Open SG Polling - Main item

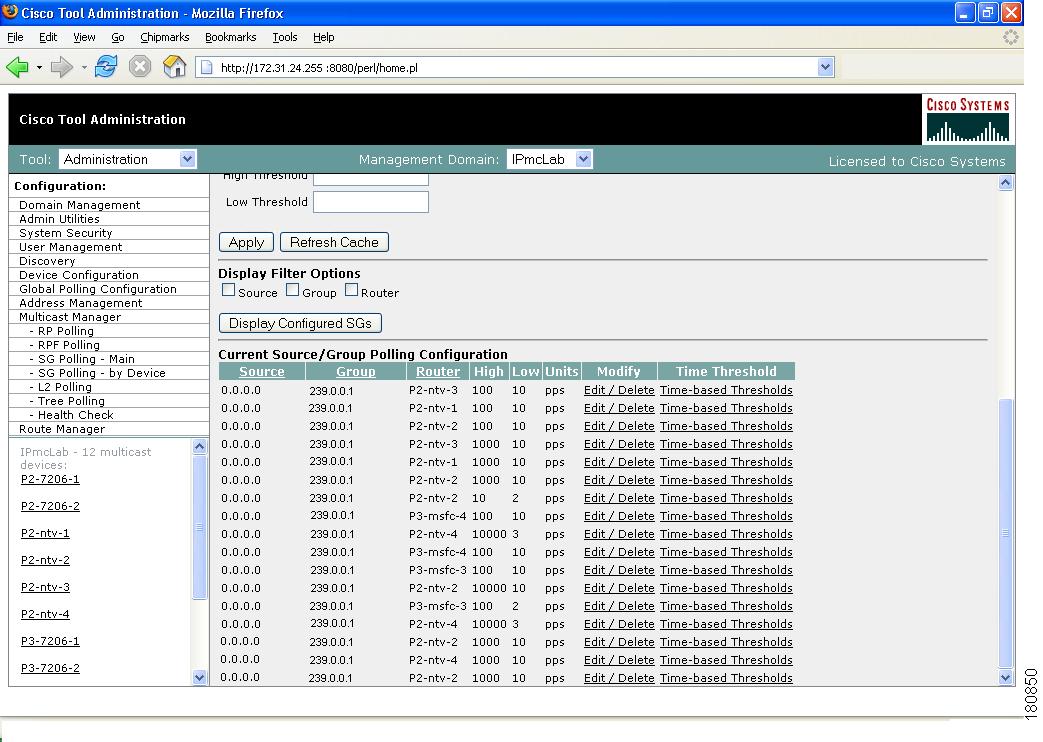point(86,359)
